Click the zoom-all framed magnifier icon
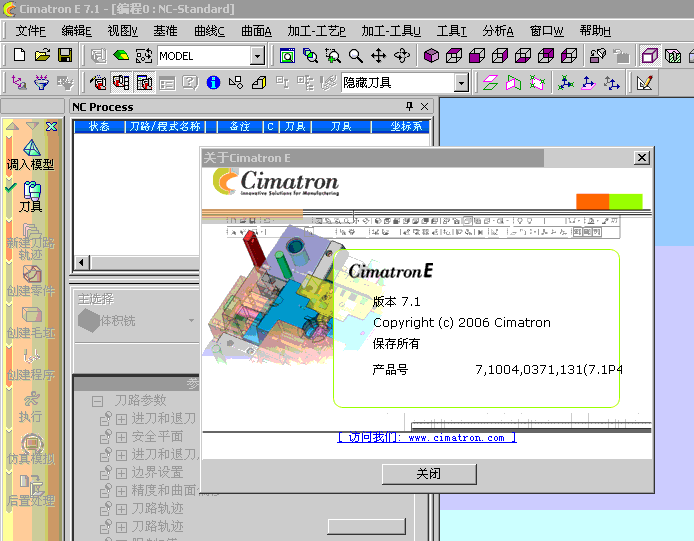The height and width of the screenshot is (541, 694). (287, 56)
